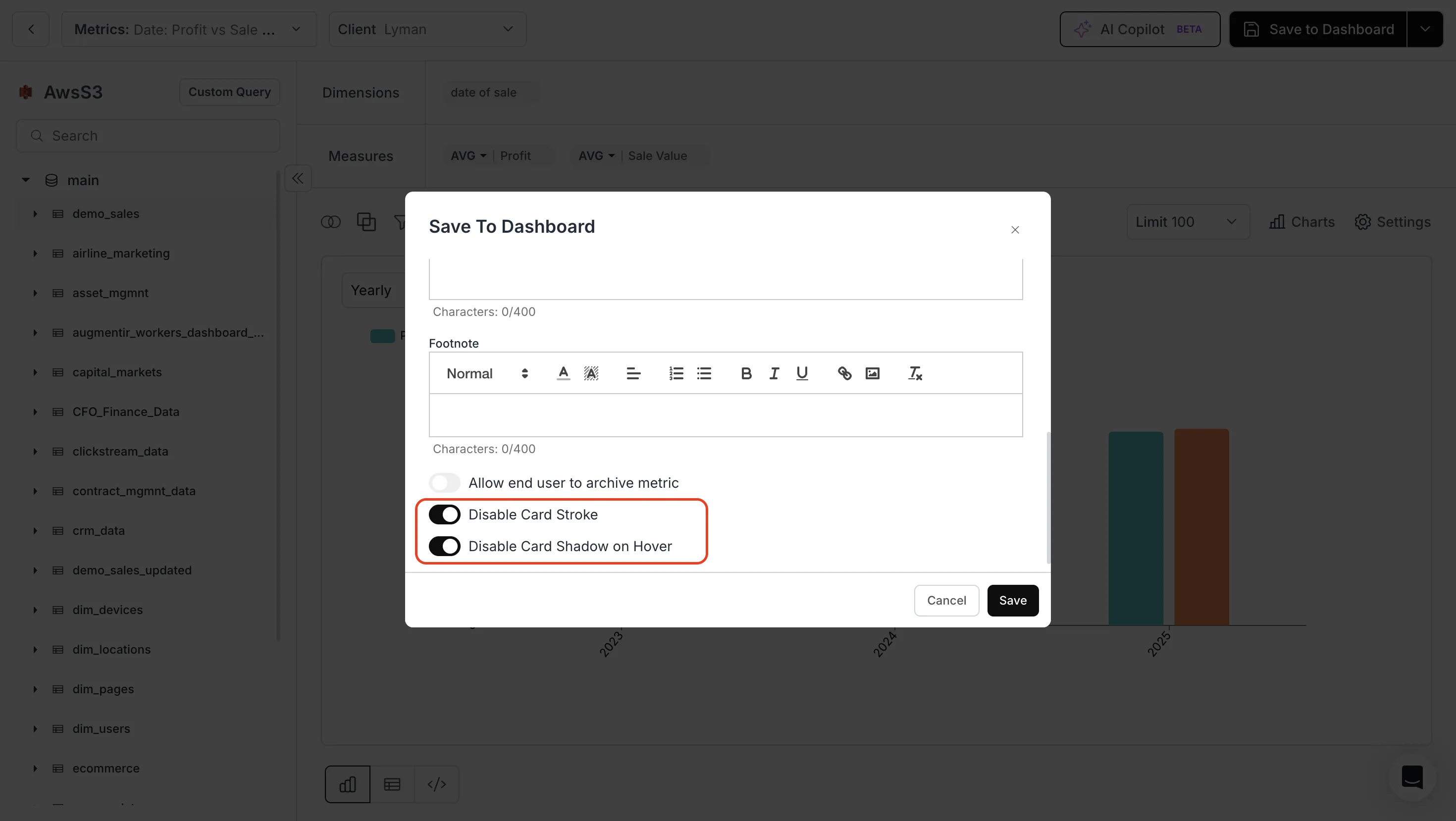This screenshot has width=1456, height=821.
Task: Open the Normal text style dropdown
Action: coord(487,373)
